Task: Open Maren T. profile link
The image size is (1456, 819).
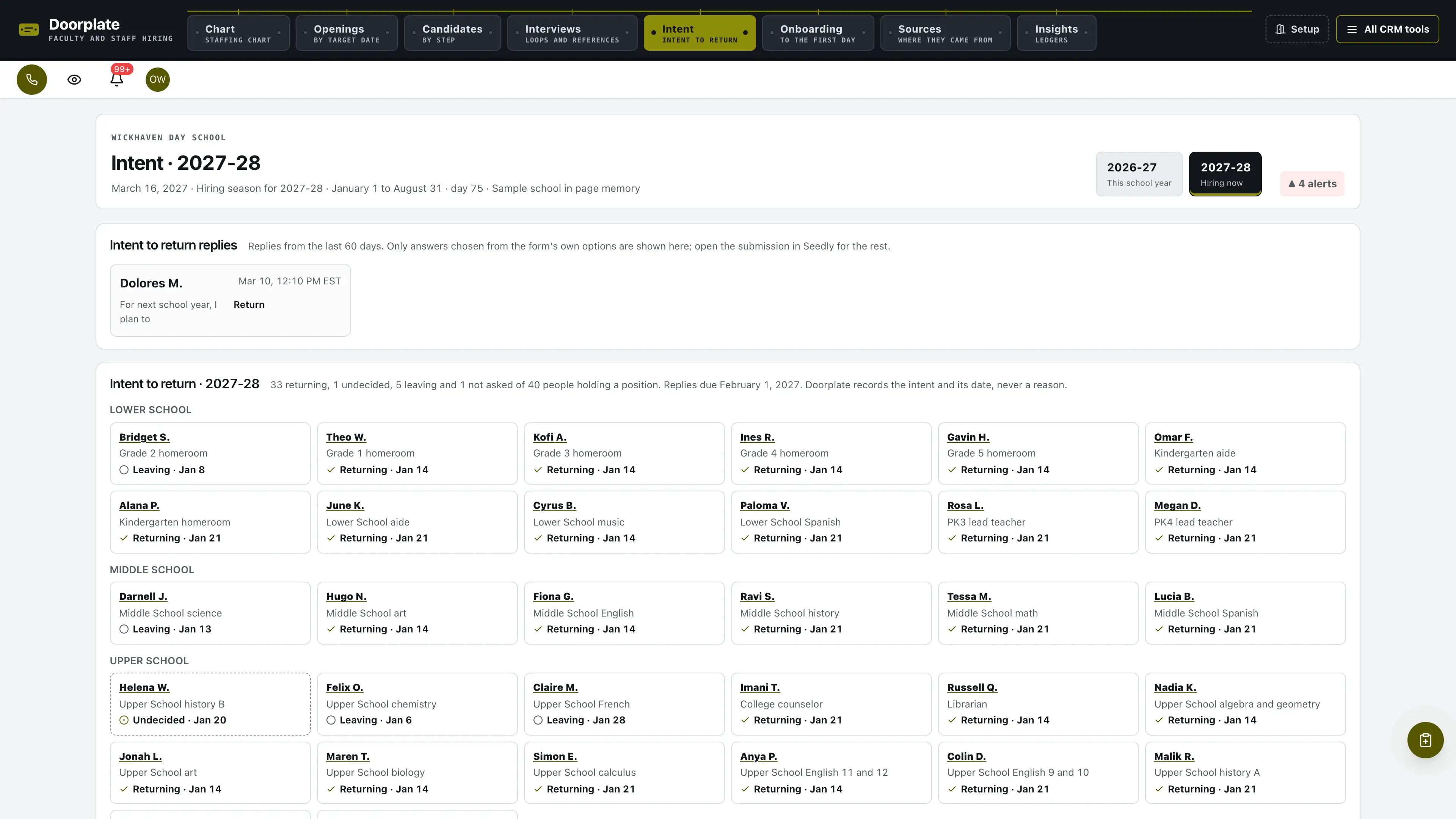Action: pos(348,756)
